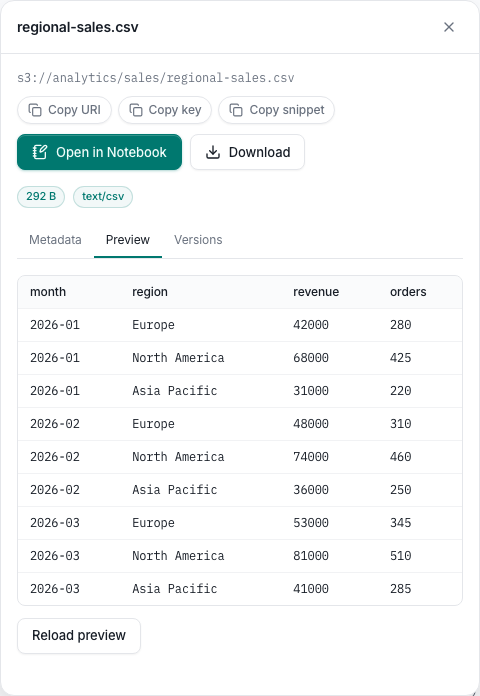Click North America in the 74000 row
This screenshot has width=480, height=696.
point(178,457)
